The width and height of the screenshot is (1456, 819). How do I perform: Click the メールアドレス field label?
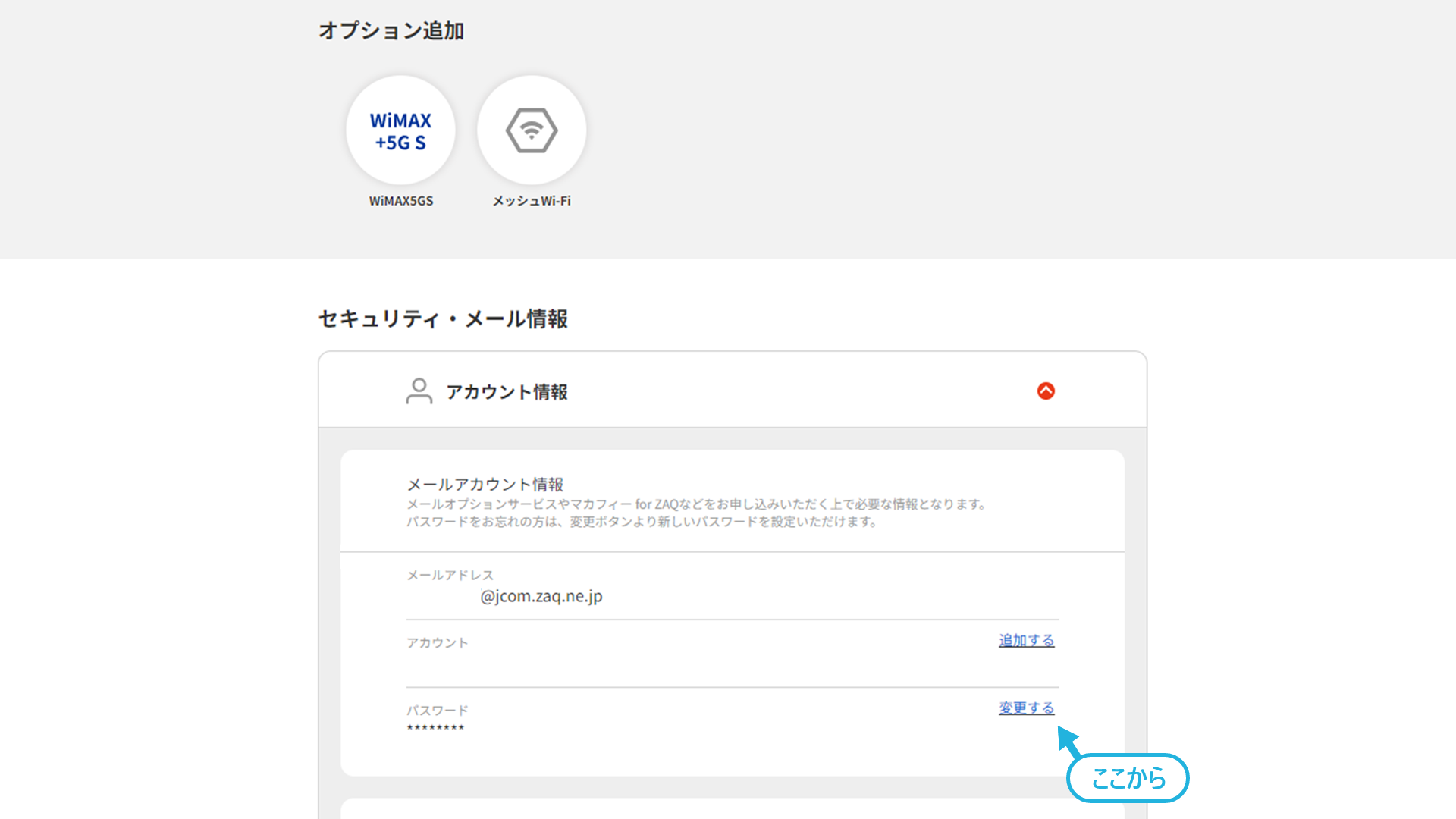450,575
